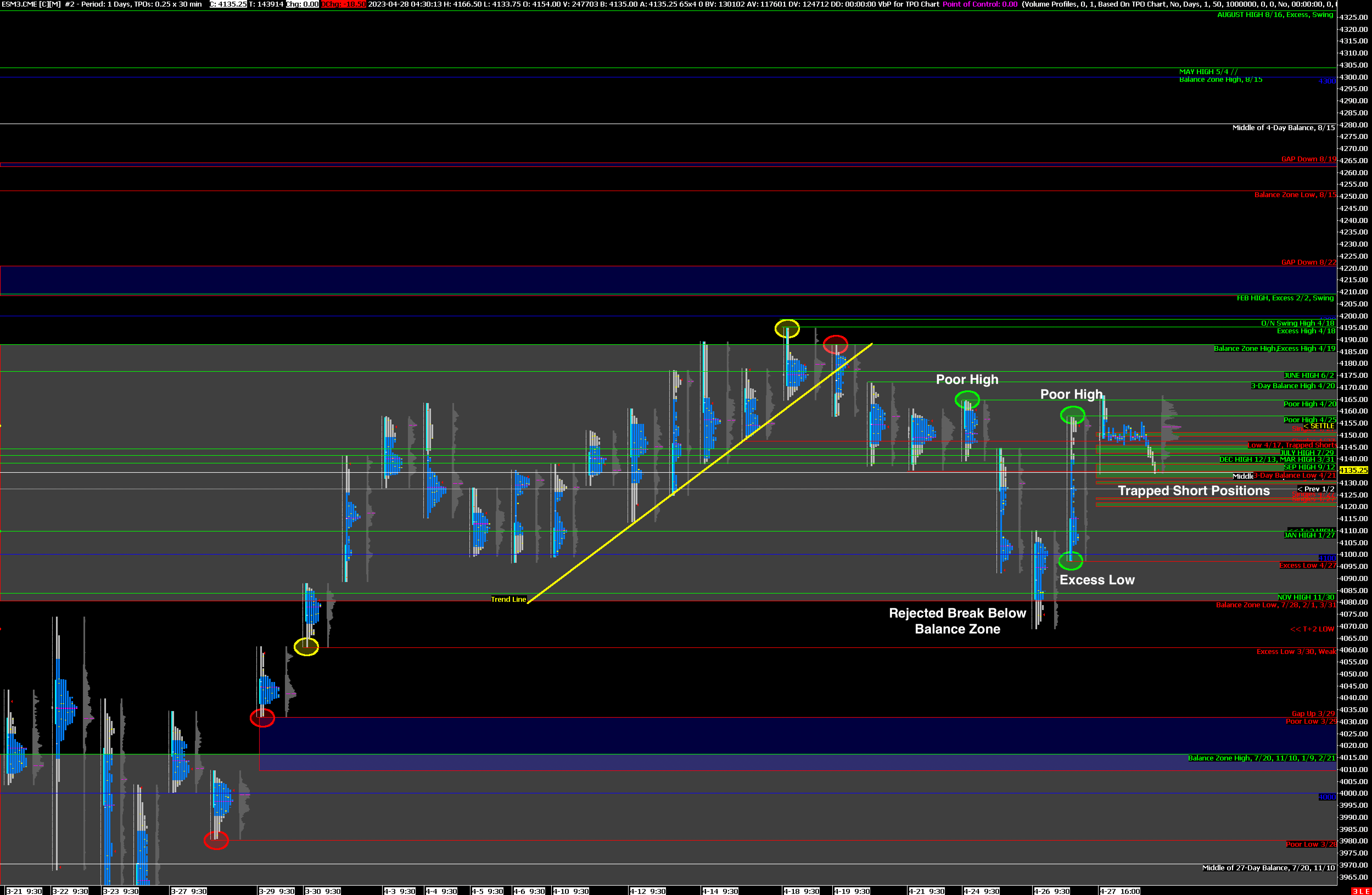The image size is (1372, 895).
Task: Click the green circle beneath the 4/26 Poor High
Action: [1072, 415]
